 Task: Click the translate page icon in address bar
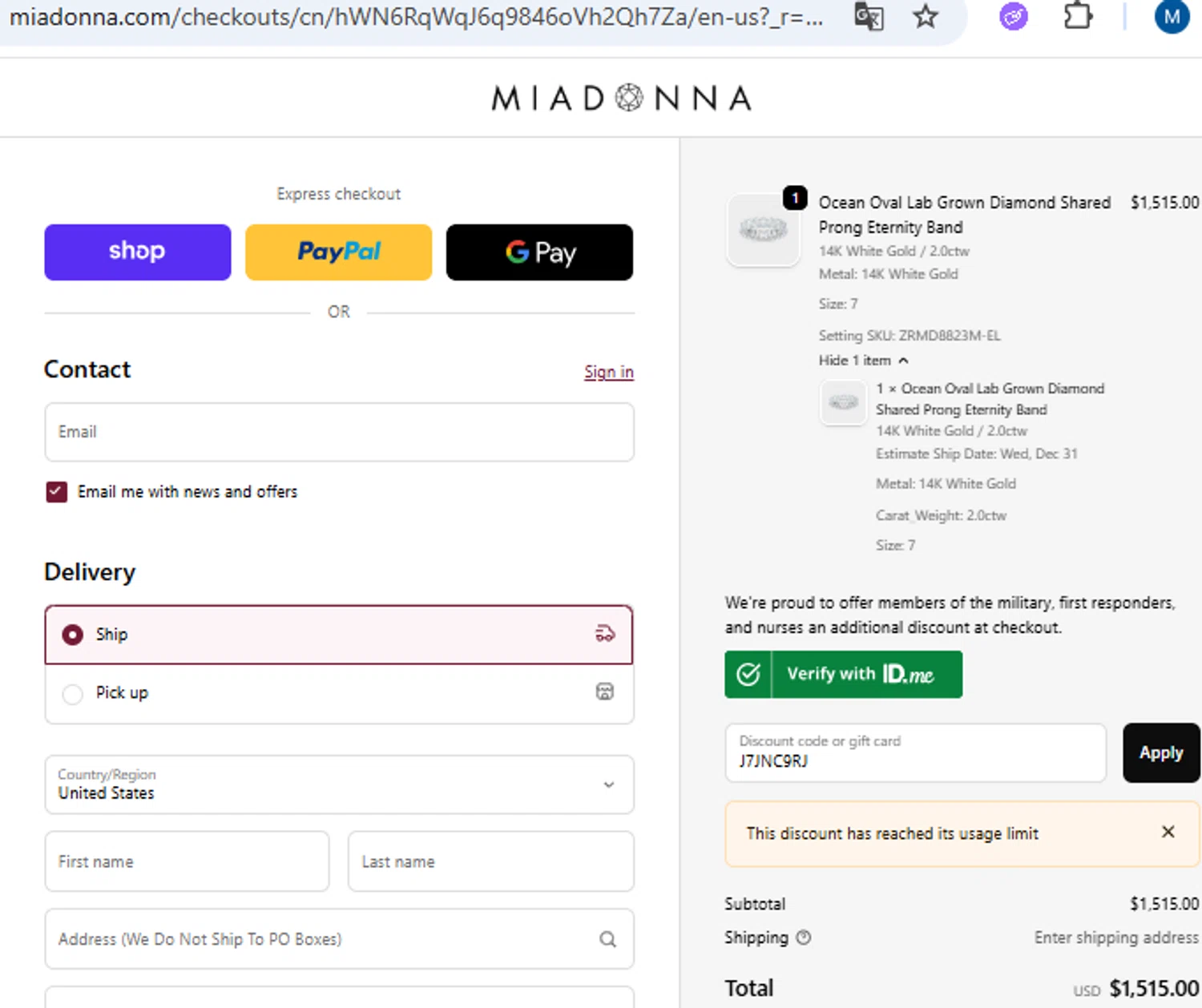pos(869,17)
